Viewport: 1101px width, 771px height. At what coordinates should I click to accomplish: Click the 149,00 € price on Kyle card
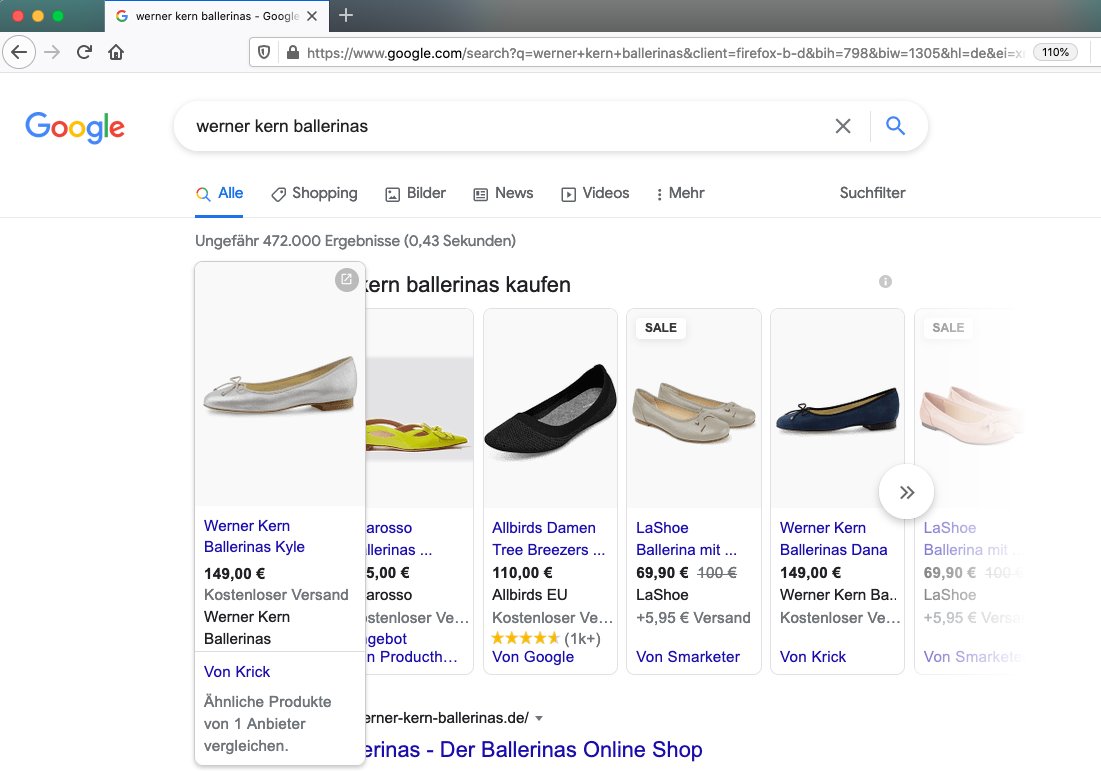(x=235, y=574)
